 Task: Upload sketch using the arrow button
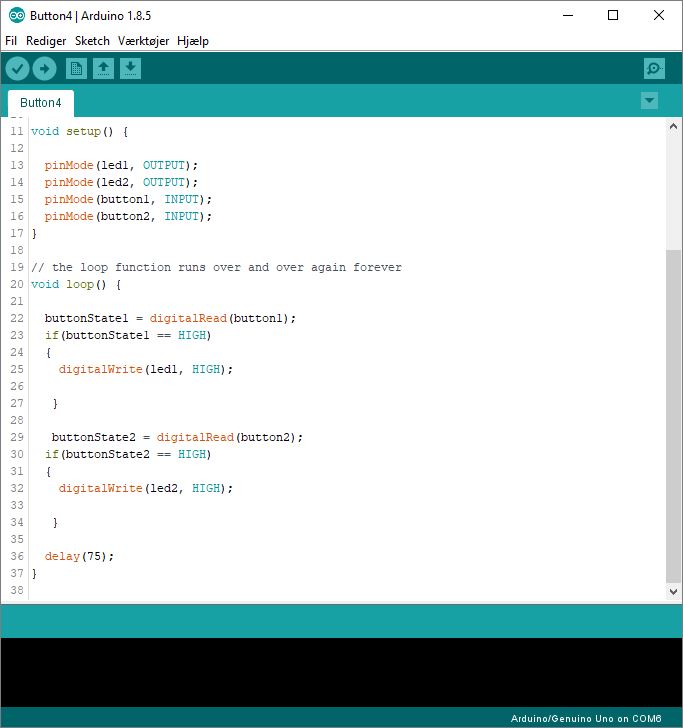pyautogui.click(x=45, y=69)
